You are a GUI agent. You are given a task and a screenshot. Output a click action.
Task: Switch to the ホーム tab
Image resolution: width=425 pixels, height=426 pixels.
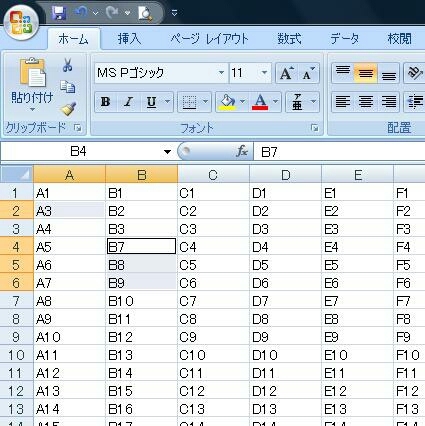coord(73,39)
